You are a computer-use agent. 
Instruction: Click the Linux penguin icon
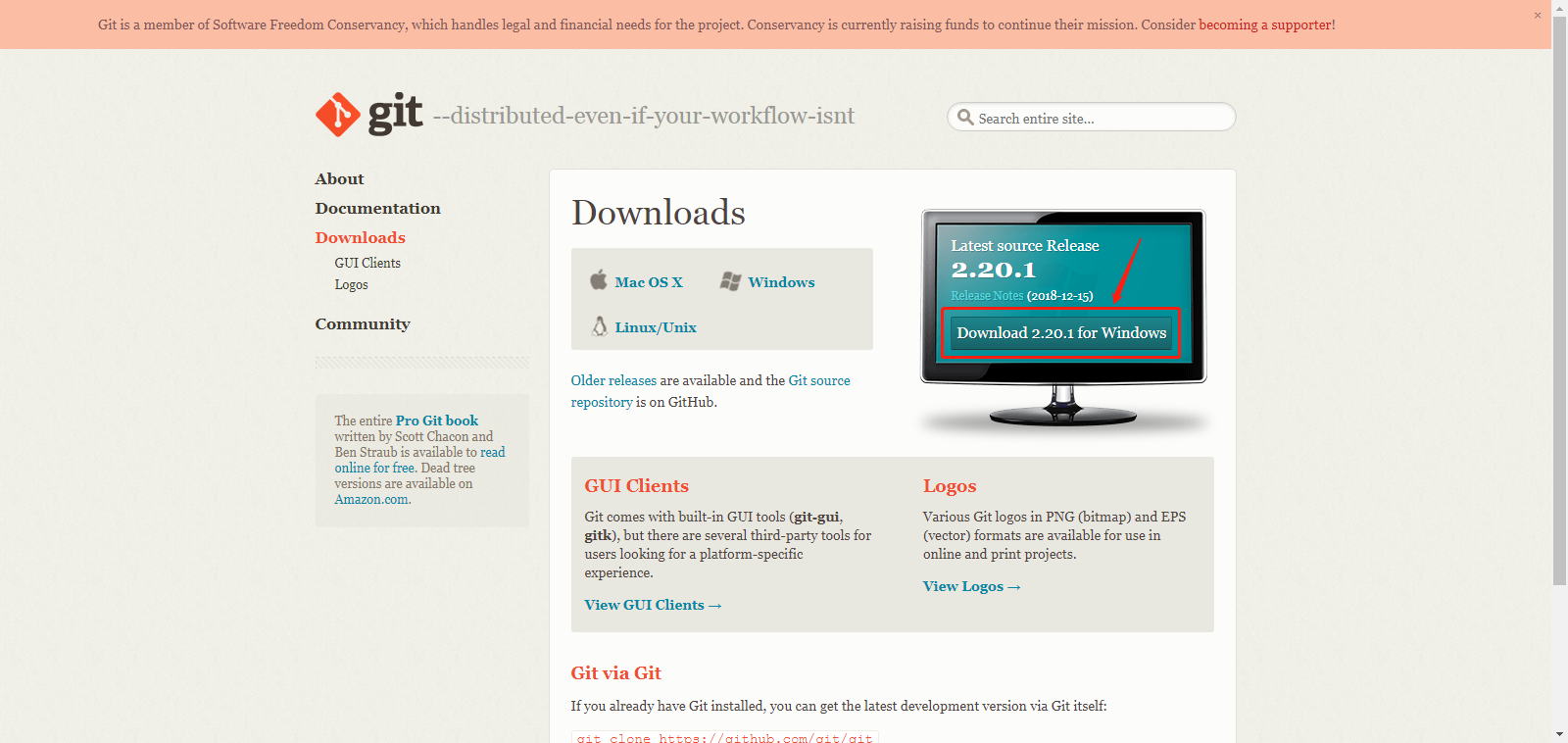(600, 326)
